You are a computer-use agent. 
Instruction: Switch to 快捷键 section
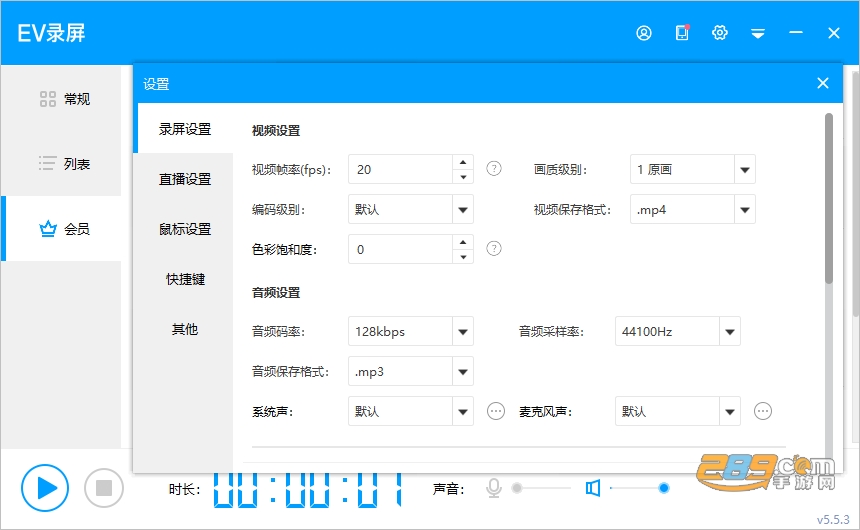(x=185, y=279)
